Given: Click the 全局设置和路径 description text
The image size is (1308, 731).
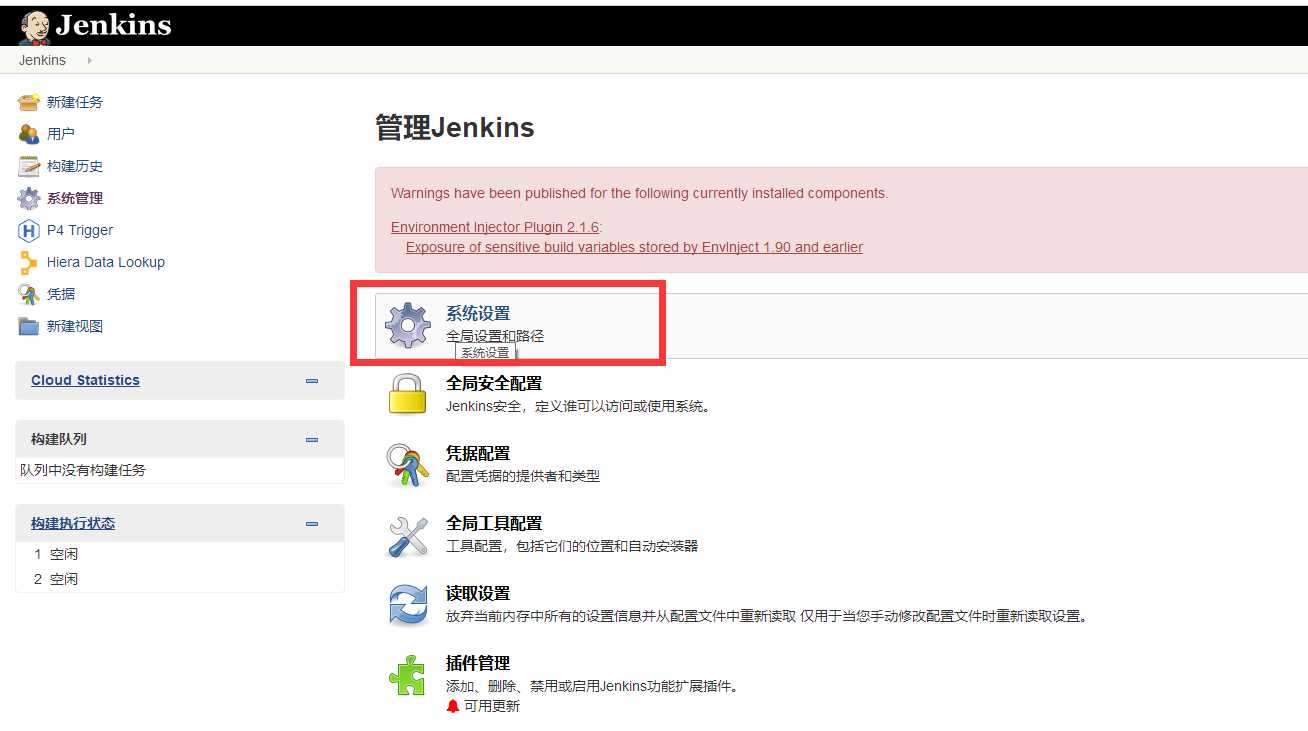Looking at the screenshot, I should 495,336.
